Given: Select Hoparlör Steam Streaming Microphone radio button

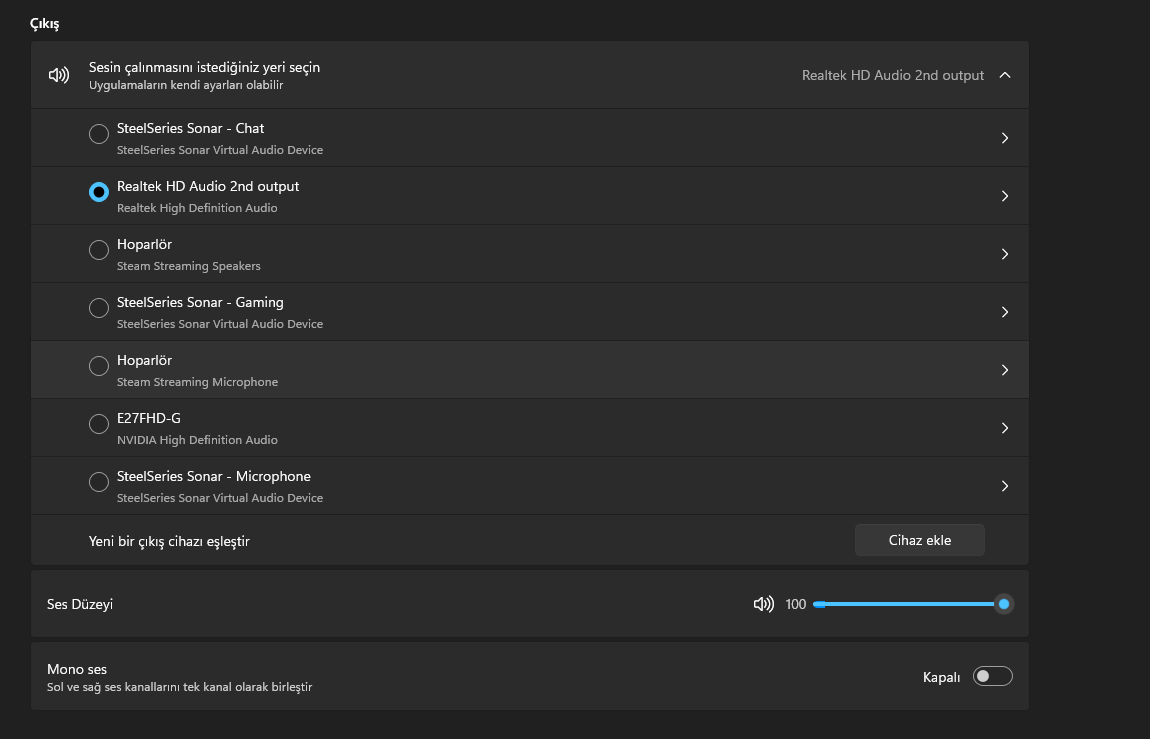Looking at the screenshot, I should pyautogui.click(x=99, y=365).
